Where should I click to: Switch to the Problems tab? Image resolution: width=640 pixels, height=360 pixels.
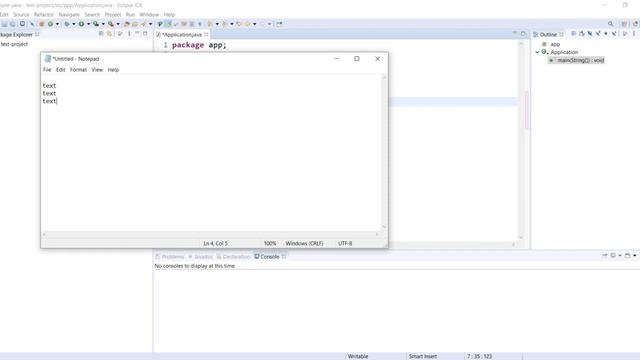point(170,257)
